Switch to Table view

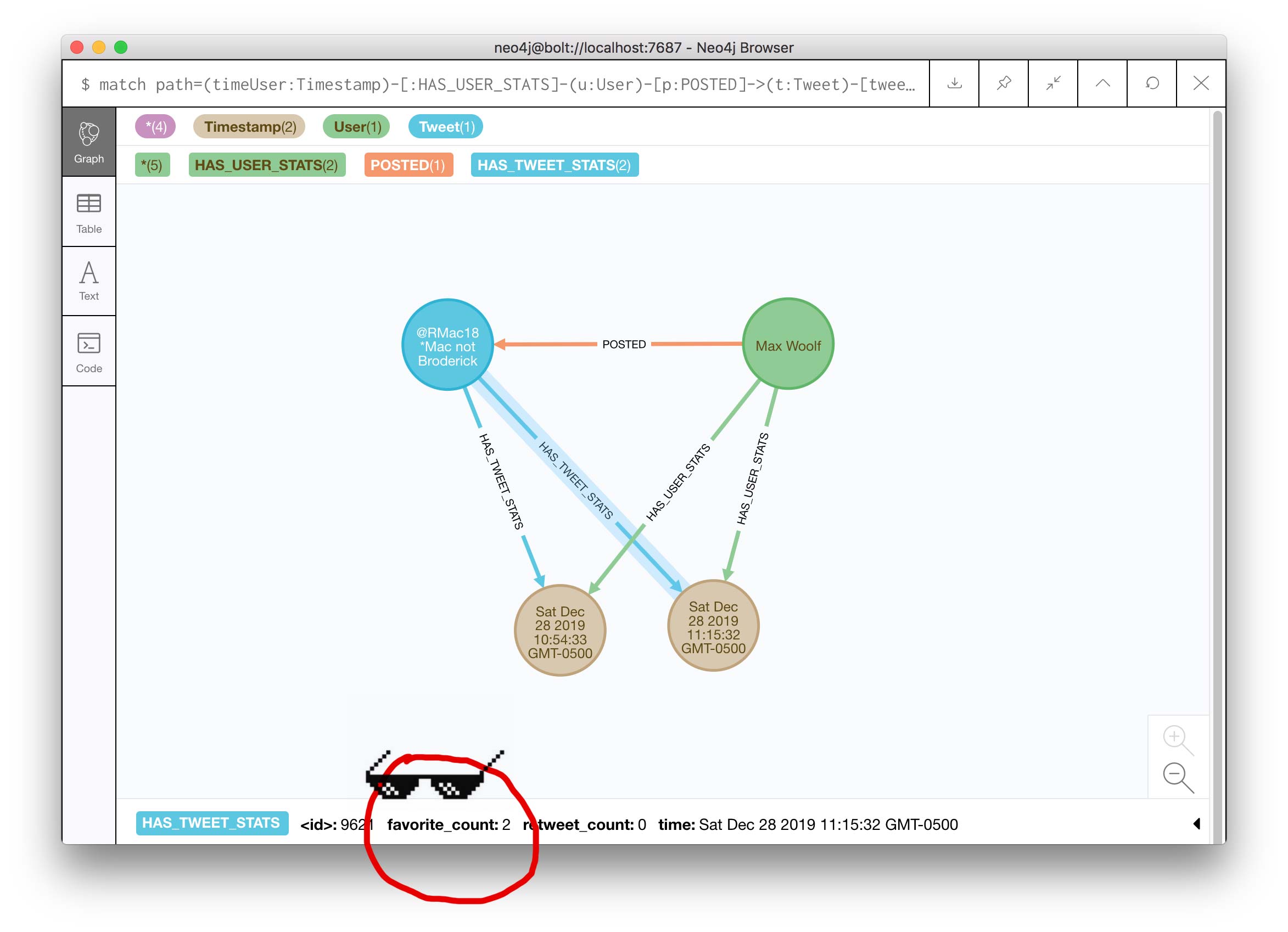point(88,212)
